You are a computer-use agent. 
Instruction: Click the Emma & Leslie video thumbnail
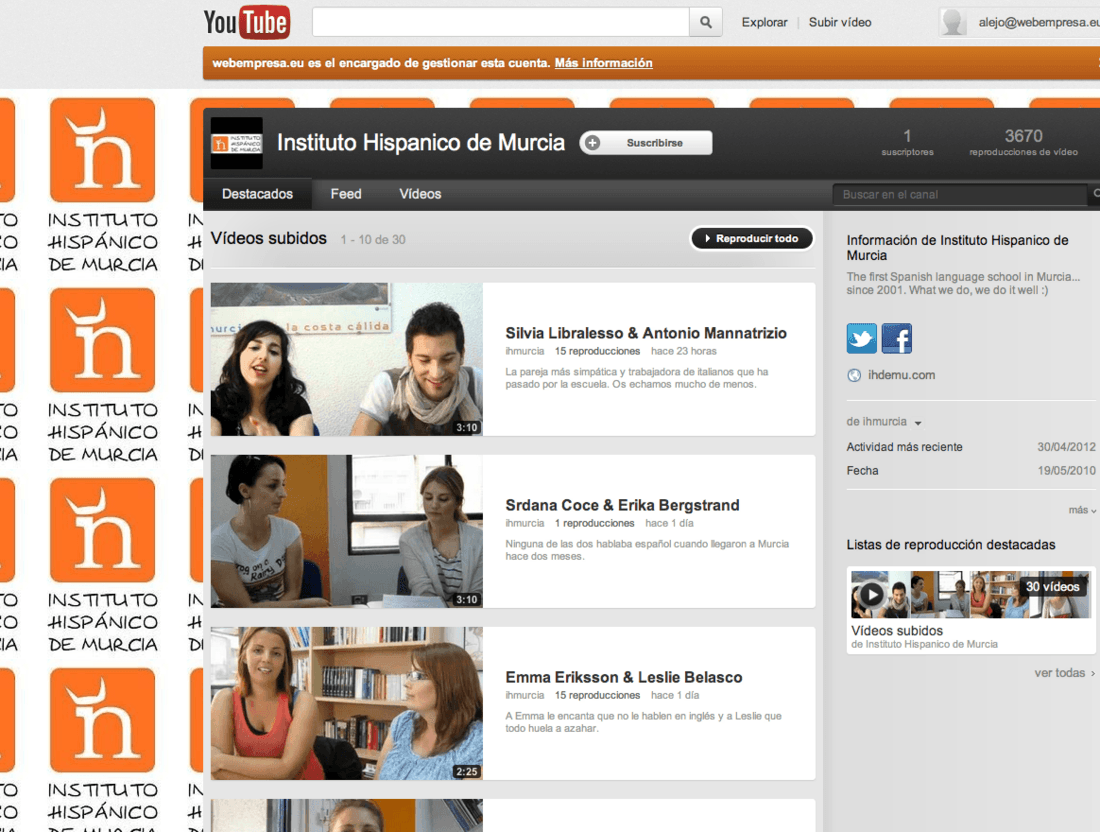pos(347,703)
